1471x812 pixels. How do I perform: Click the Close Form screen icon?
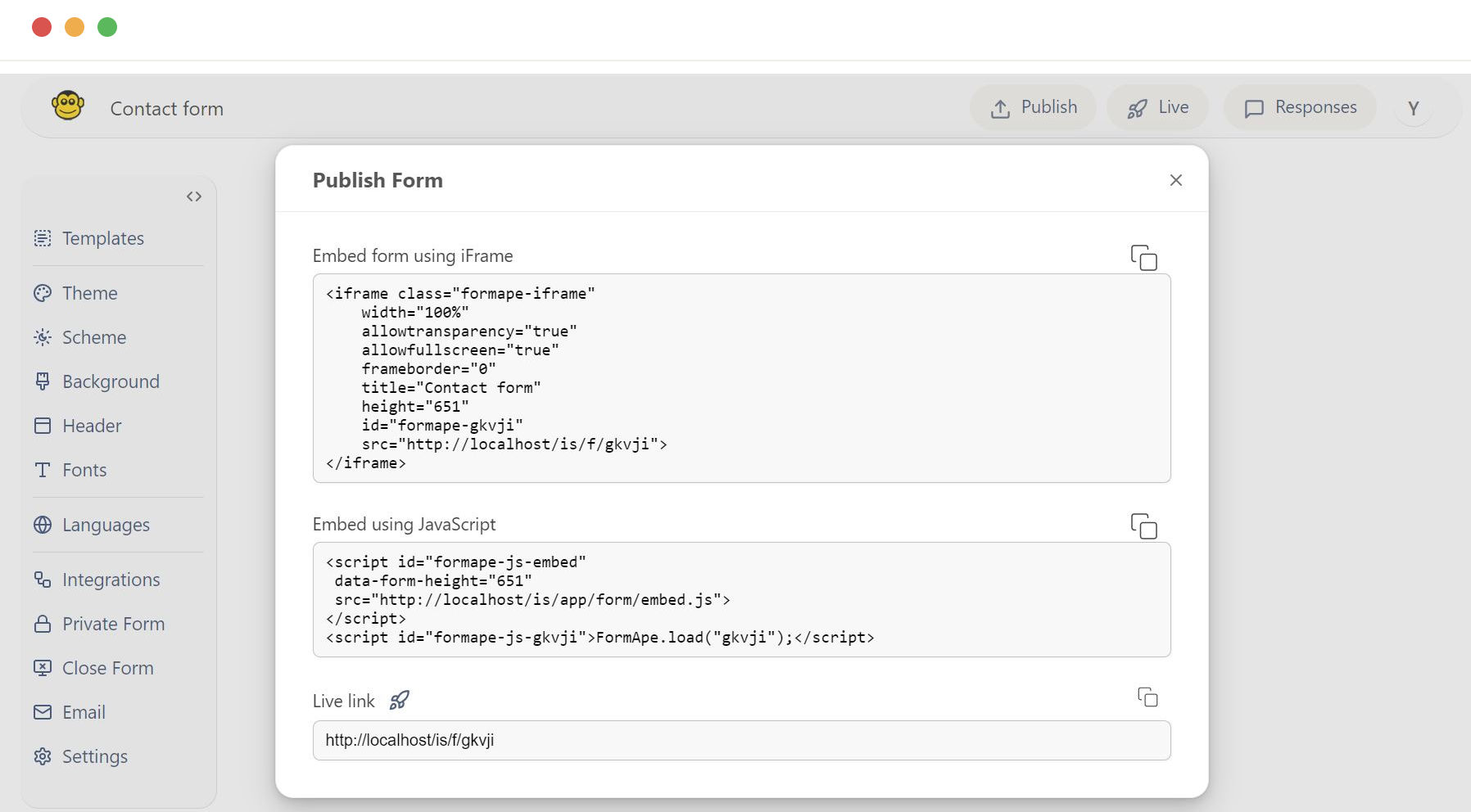43,668
